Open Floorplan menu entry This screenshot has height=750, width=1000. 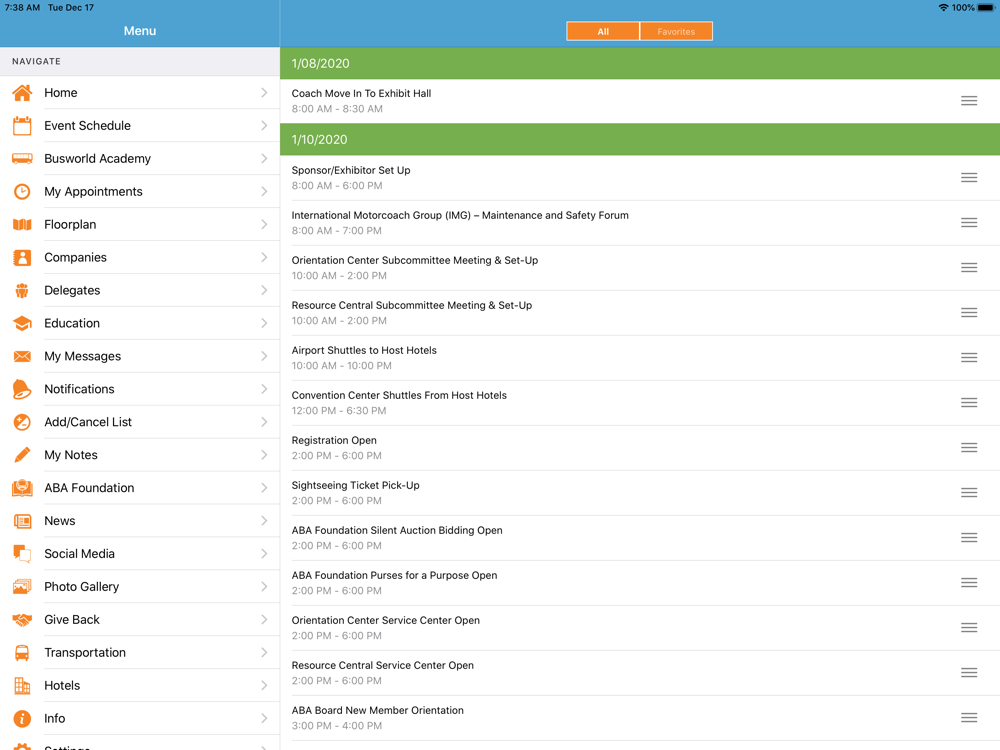tap(140, 224)
